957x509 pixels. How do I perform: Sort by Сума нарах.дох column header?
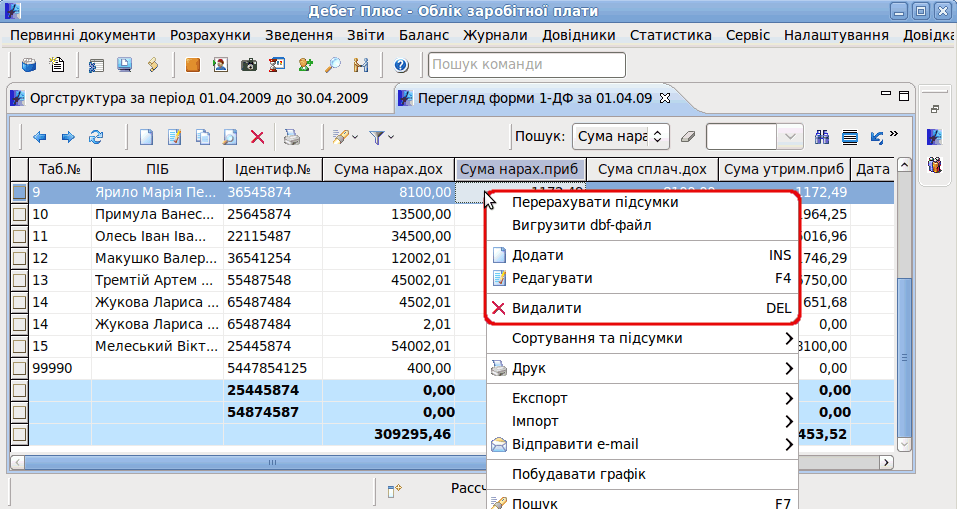click(388, 170)
